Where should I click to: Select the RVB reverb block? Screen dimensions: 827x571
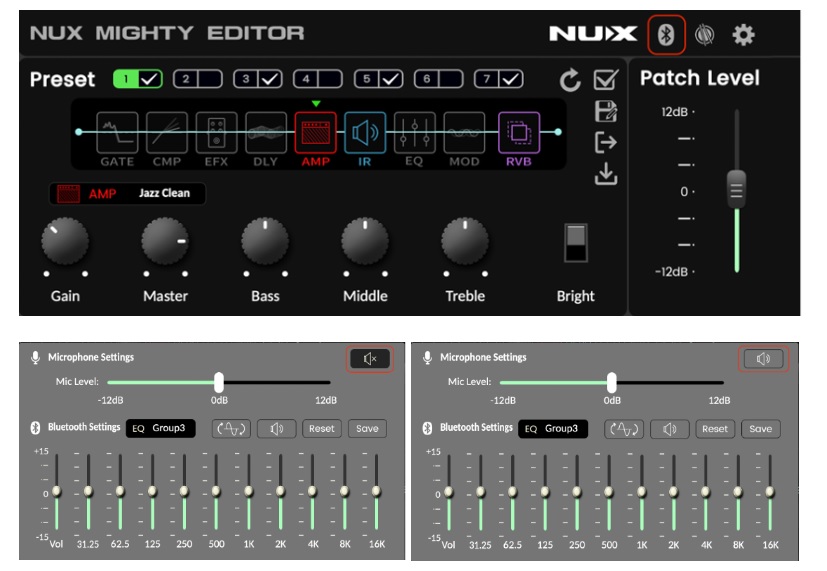(x=519, y=132)
